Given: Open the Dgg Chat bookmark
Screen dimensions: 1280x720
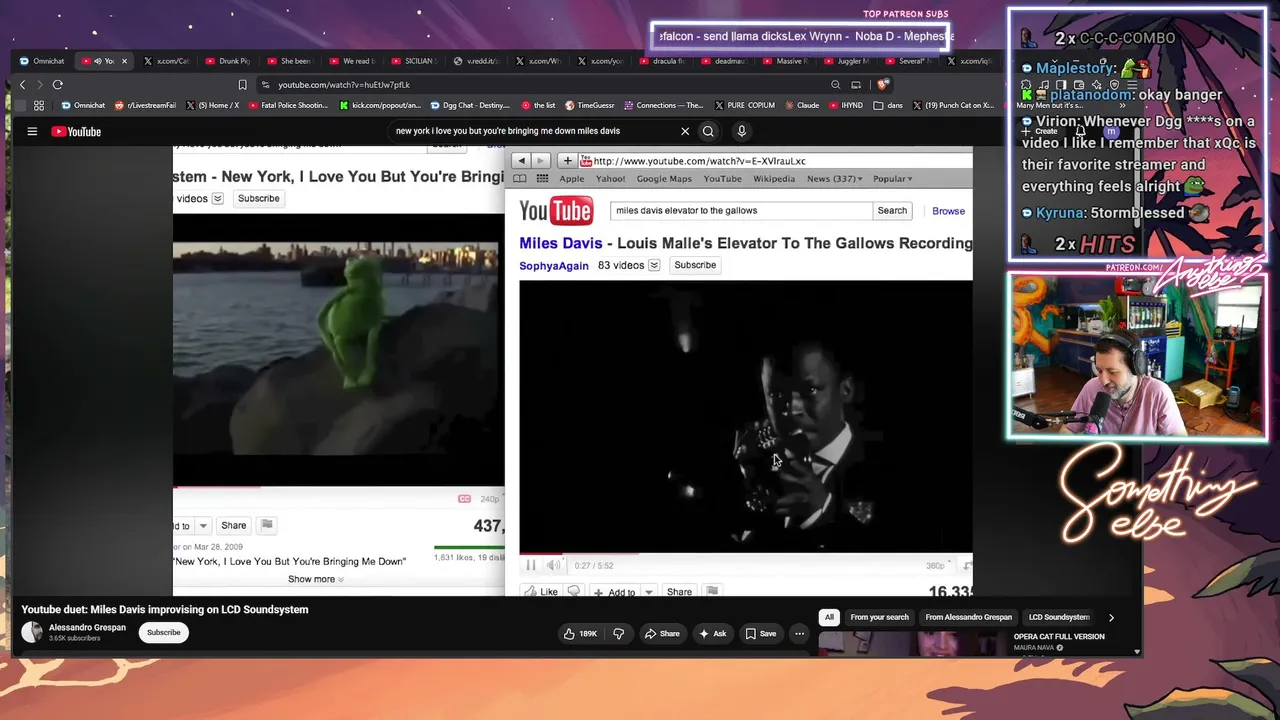Looking at the screenshot, I should tap(470, 105).
